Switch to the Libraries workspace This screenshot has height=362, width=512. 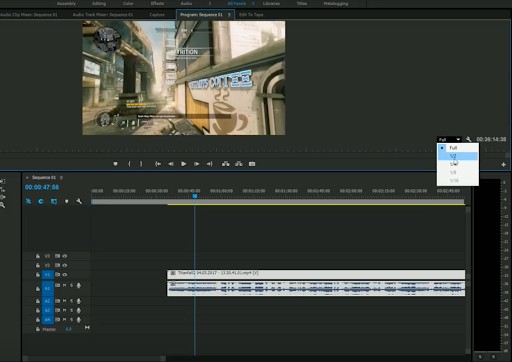tap(271, 4)
